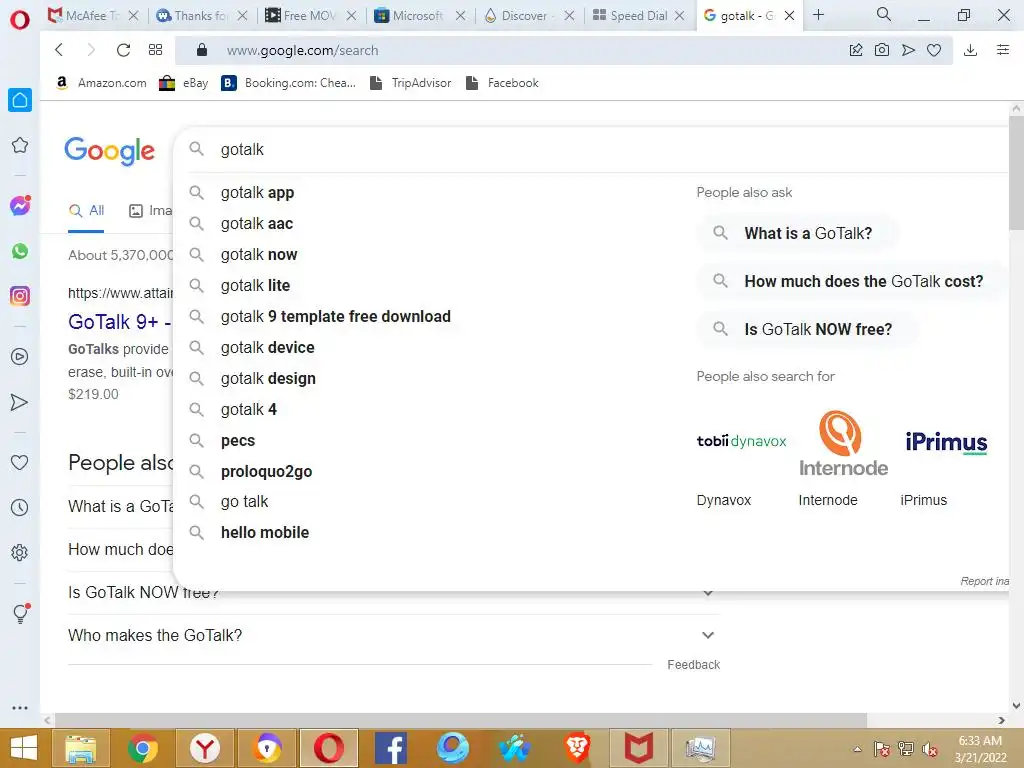1024x768 pixels.
Task: Open Amazon.com bookmark
Action: coord(101,83)
